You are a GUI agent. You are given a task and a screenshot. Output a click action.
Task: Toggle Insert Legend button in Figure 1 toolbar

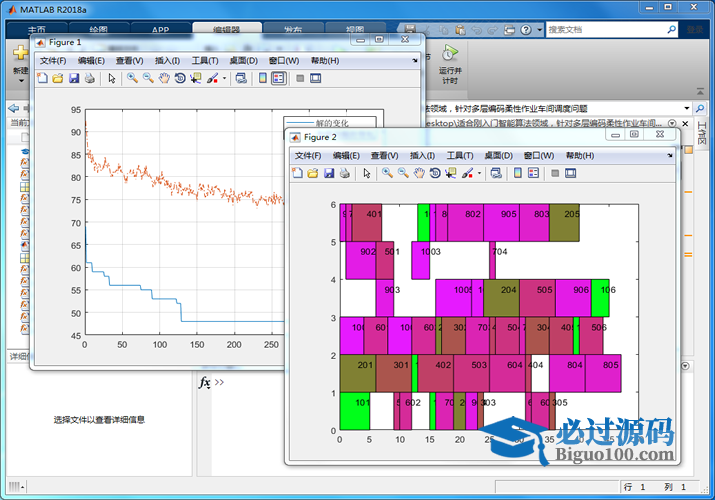pyautogui.click(x=278, y=78)
